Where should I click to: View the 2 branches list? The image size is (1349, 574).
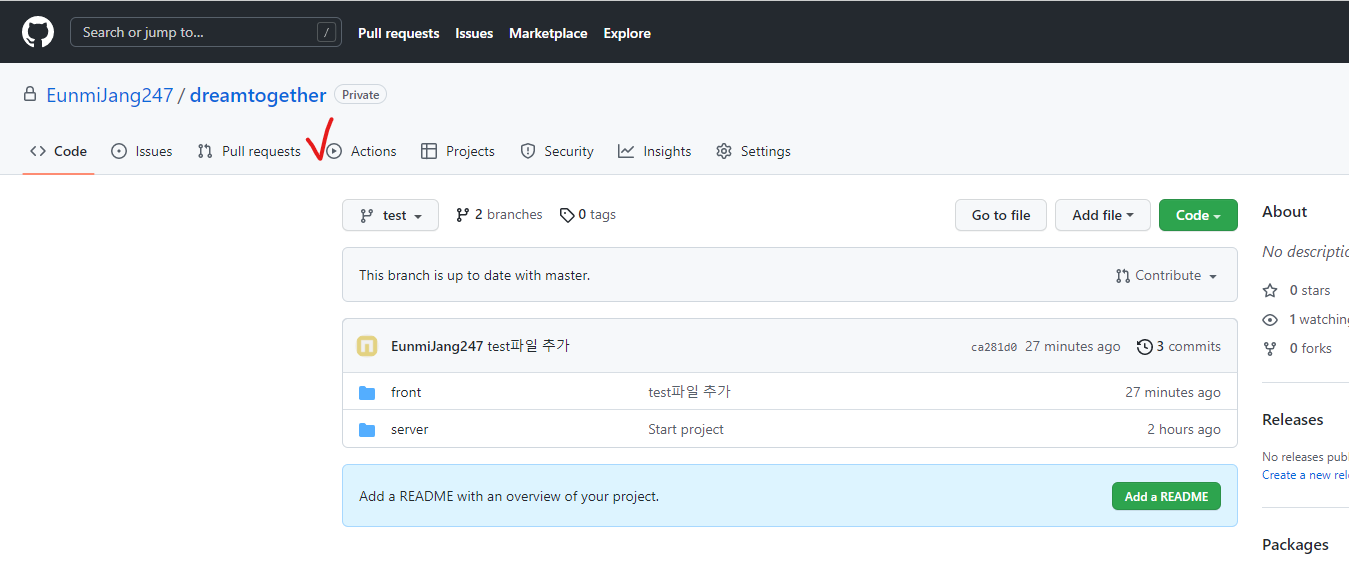[499, 215]
